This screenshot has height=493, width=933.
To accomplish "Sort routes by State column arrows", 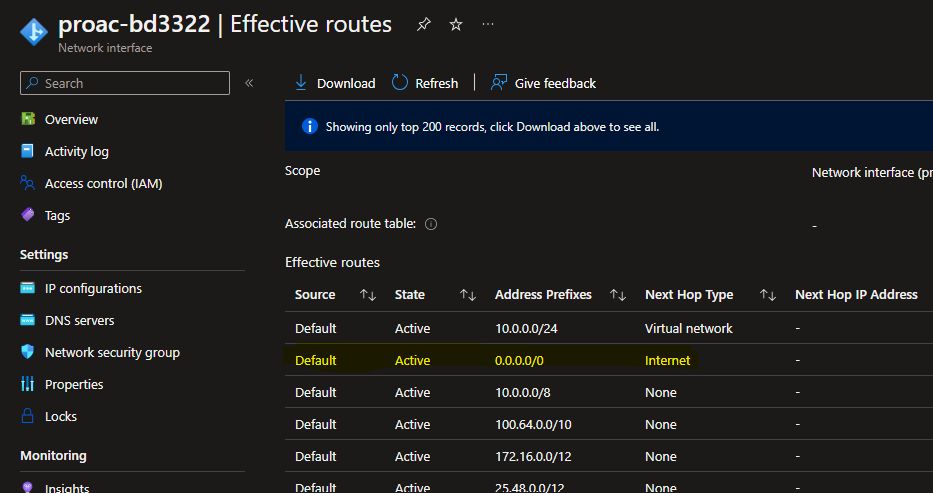I will [468, 295].
